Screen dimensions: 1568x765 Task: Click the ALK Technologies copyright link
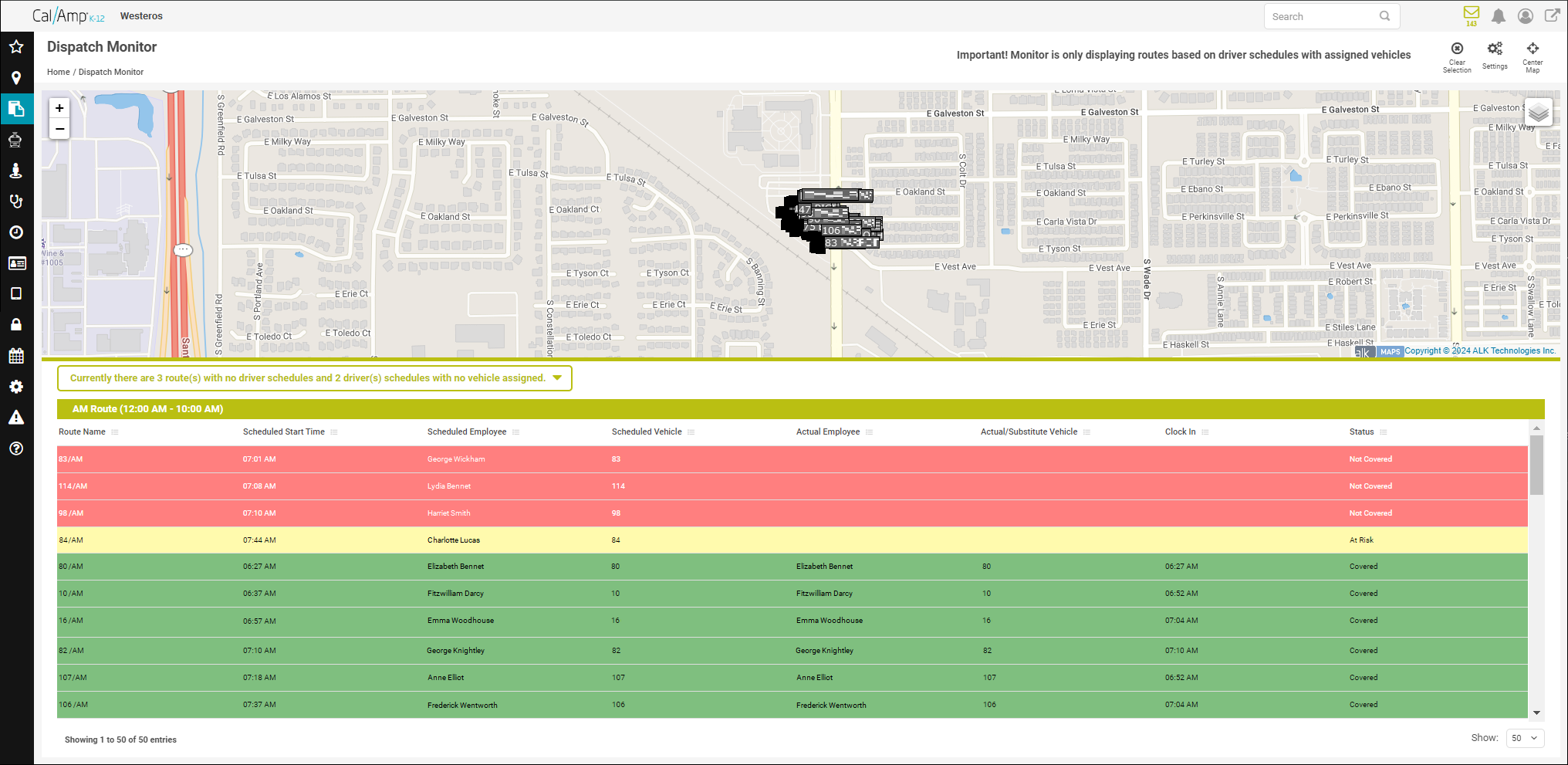pos(1479,350)
